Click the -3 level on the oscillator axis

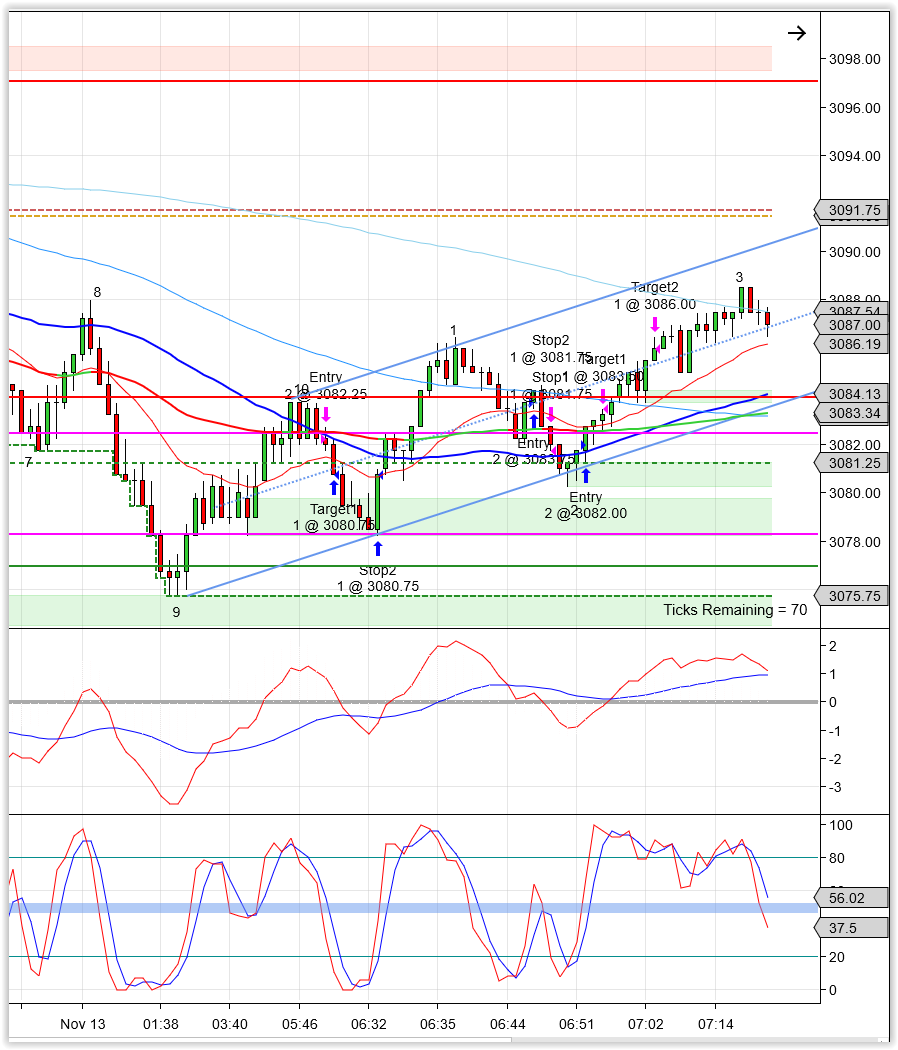(x=835, y=788)
